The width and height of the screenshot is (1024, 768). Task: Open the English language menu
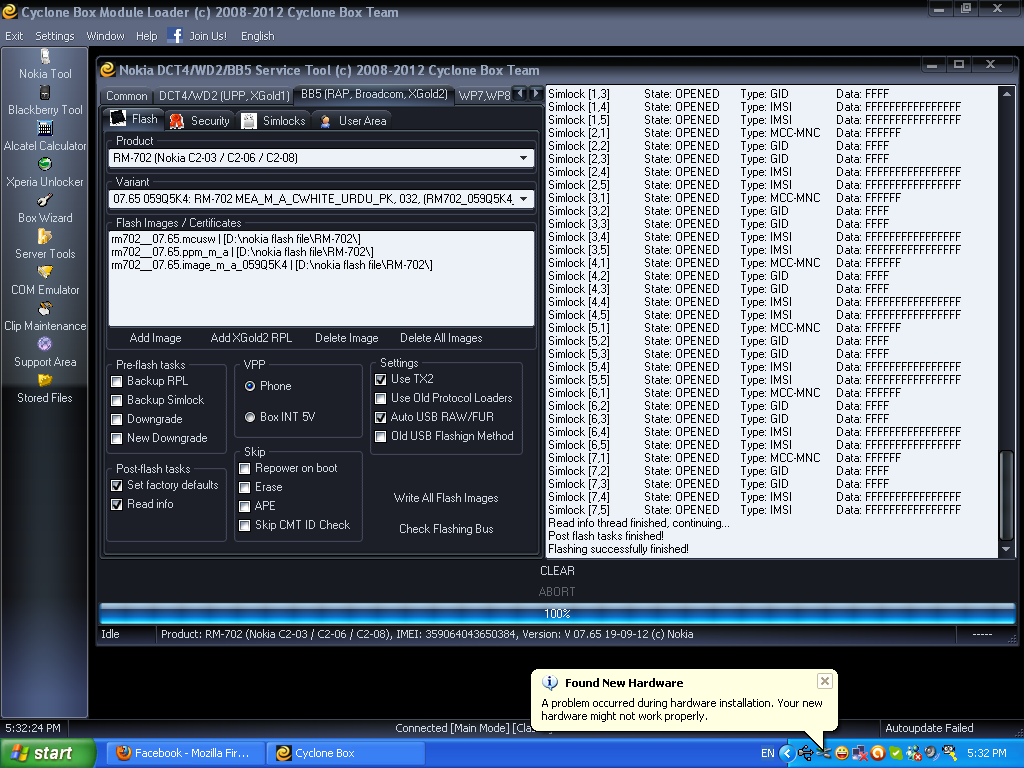point(257,36)
